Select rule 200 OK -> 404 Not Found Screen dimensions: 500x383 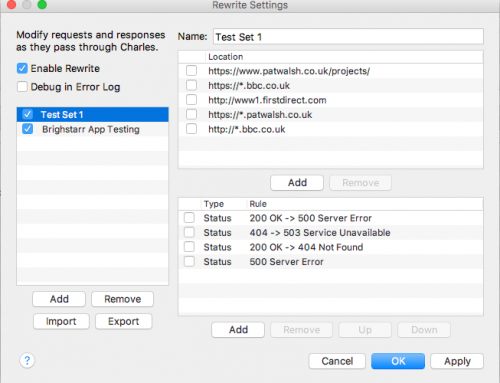[331, 247]
